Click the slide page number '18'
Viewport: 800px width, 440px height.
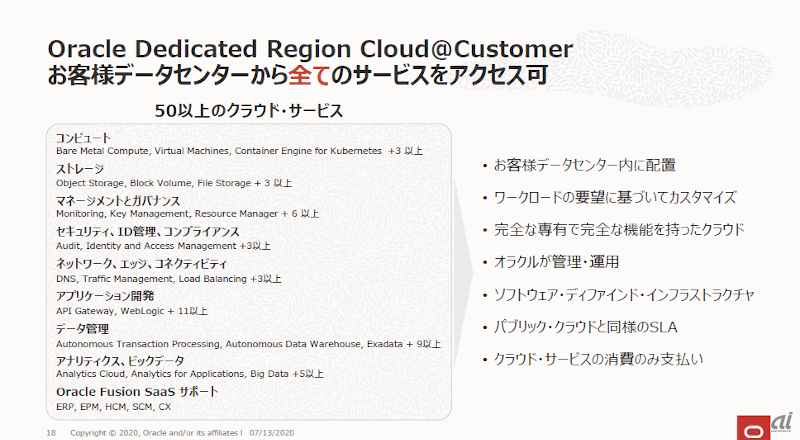tap(51, 433)
